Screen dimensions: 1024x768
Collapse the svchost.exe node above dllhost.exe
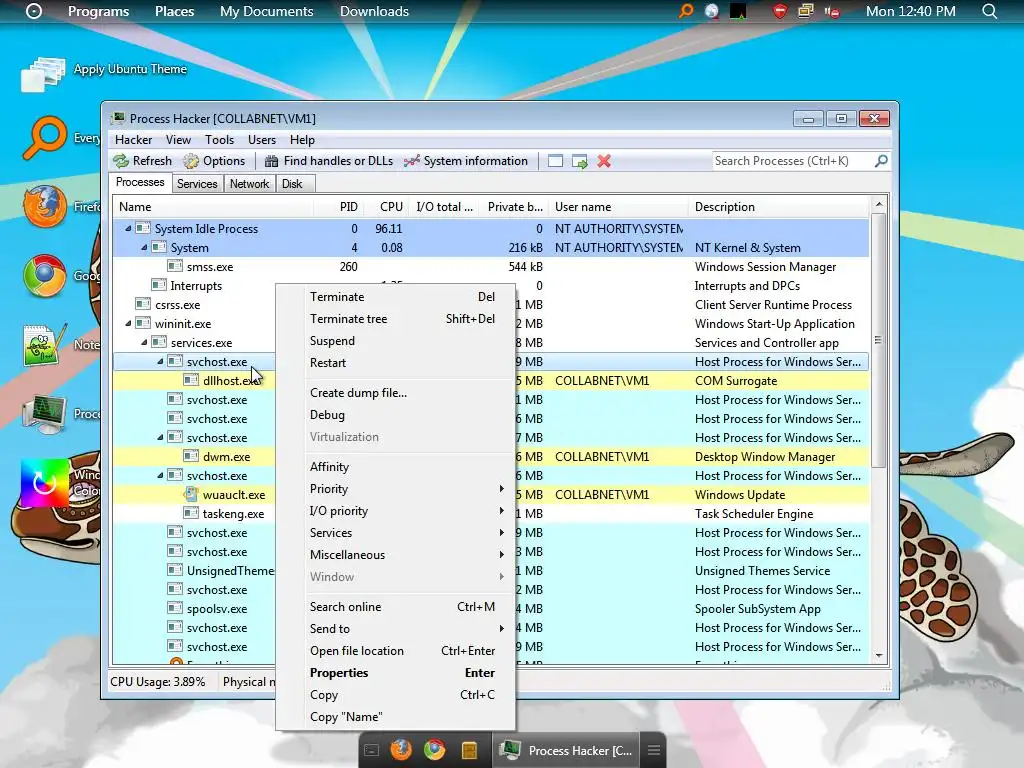[x=160, y=361]
